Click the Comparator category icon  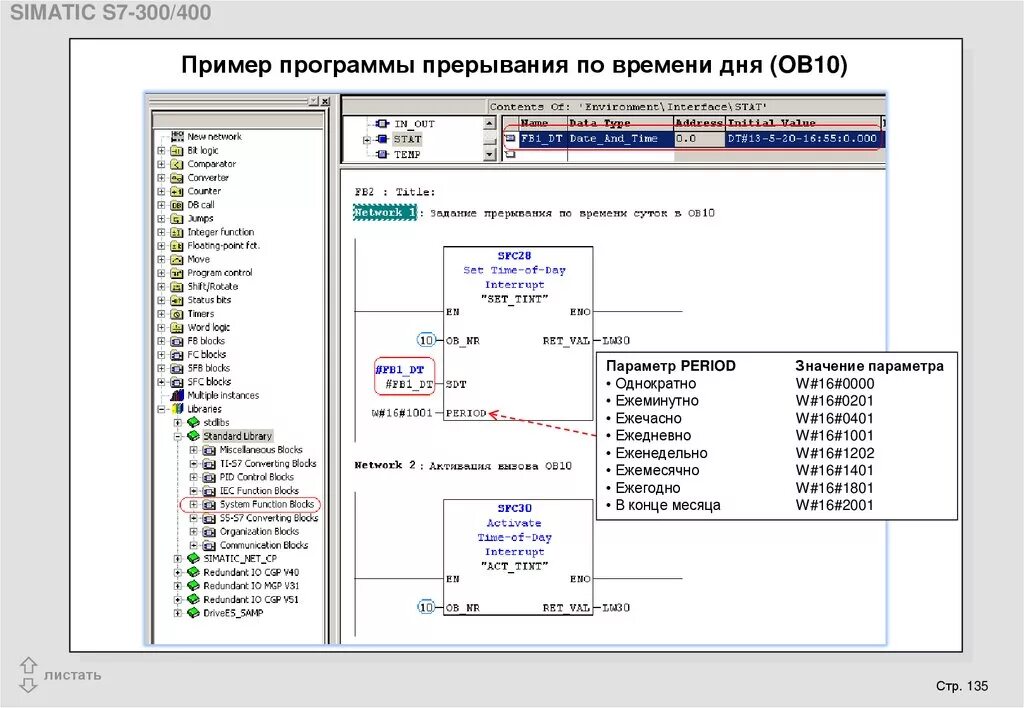[176, 164]
